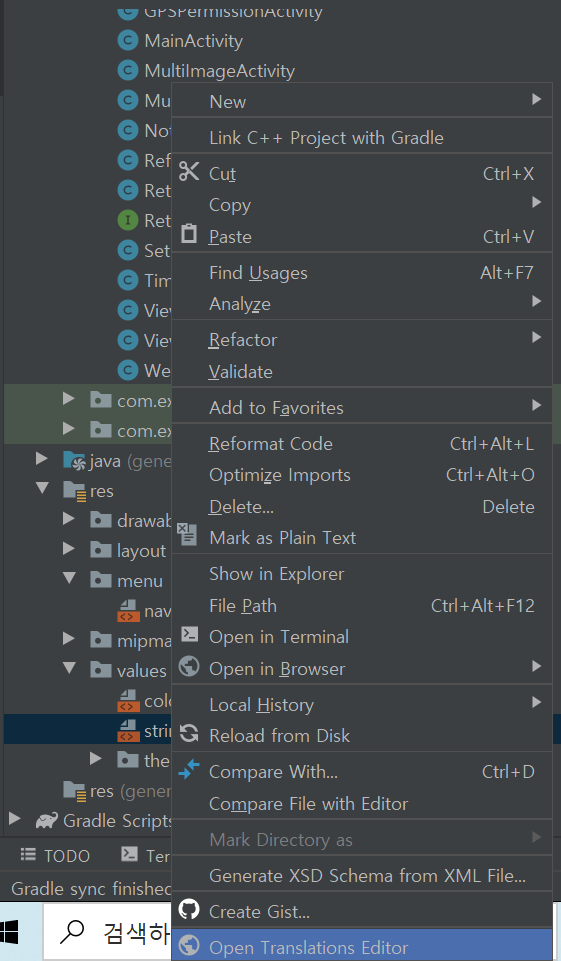This screenshot has height=961, width=561.
Task: Expand the Gradle Scripts node
Action: tap(15, 819)
